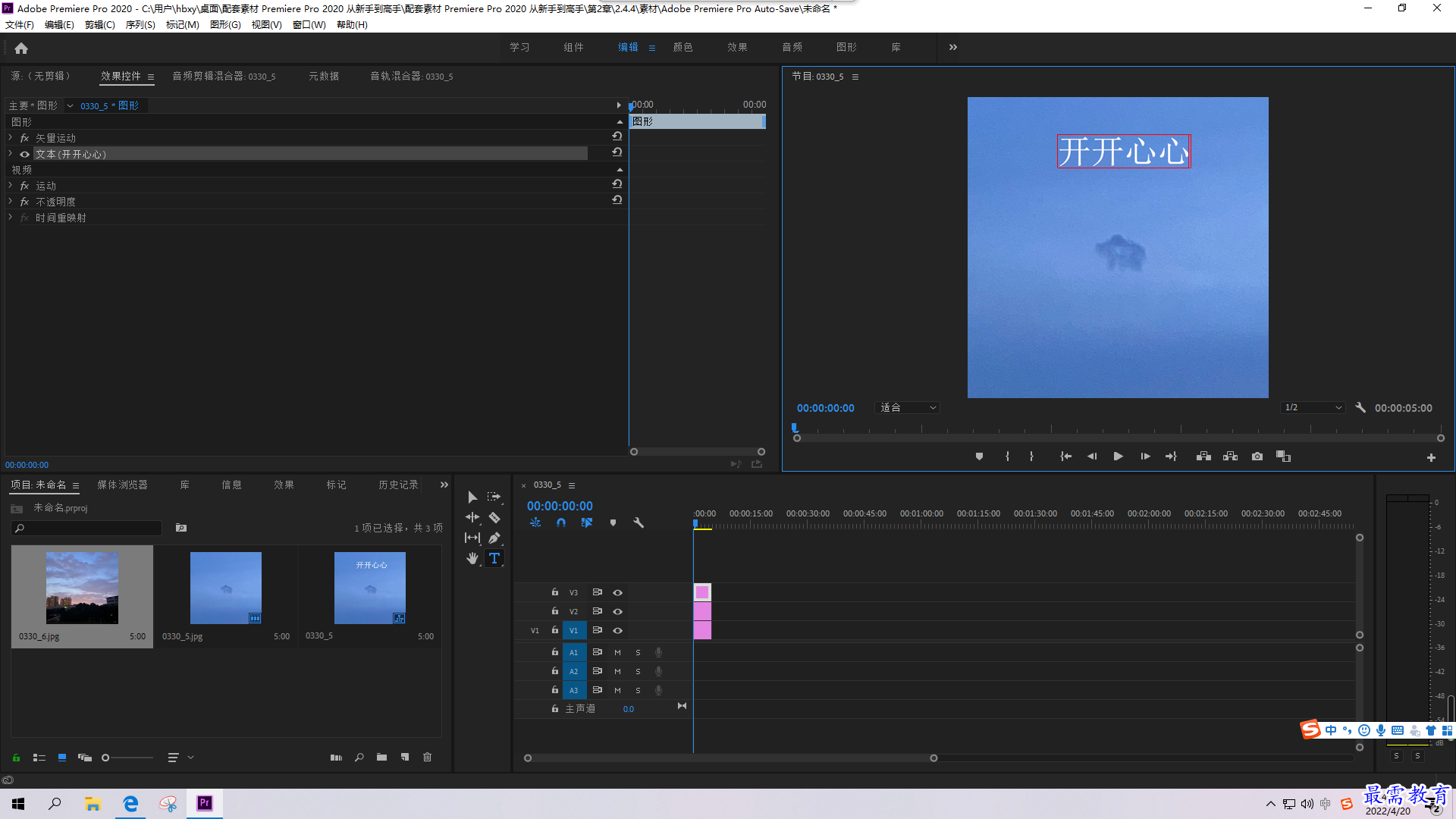Click New Item icon in Project panel
This screenshot has width=1456, height=819.
coord(405,758)
